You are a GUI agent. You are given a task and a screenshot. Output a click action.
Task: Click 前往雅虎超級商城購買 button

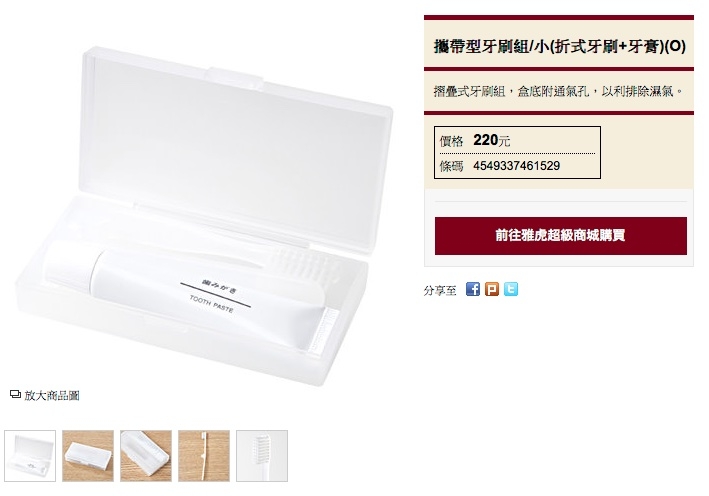561,236
